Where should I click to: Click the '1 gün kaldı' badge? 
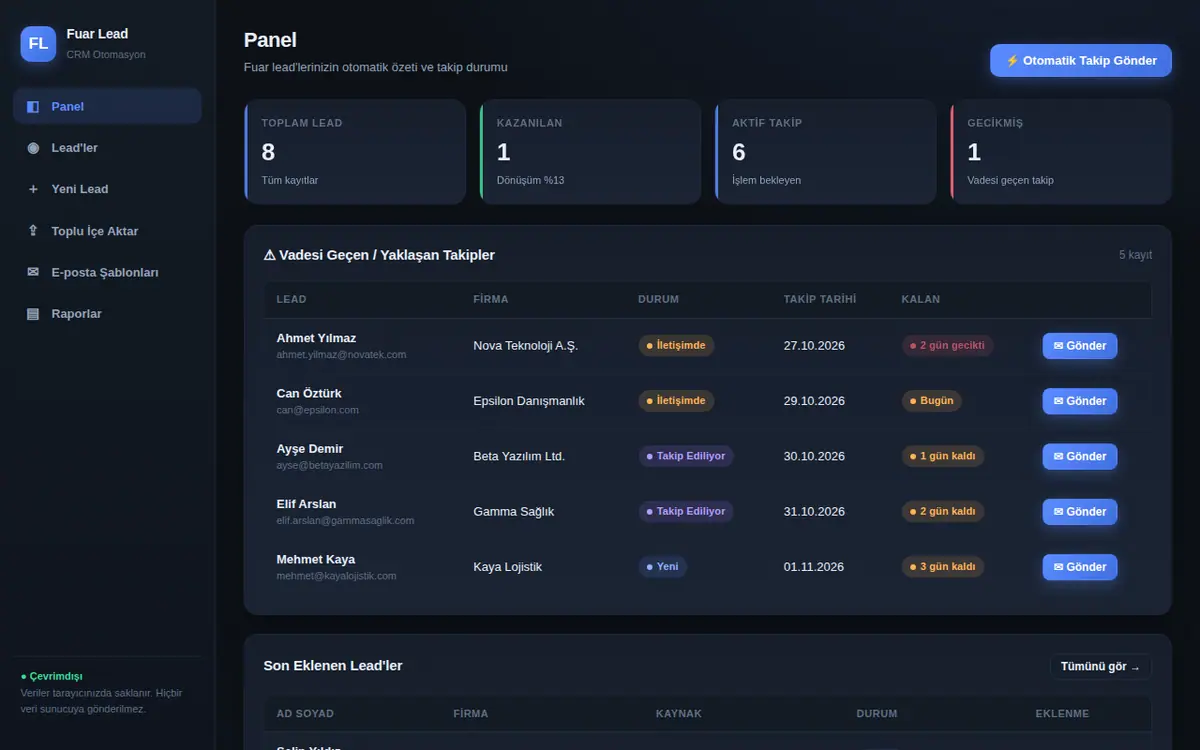(943, 456)
